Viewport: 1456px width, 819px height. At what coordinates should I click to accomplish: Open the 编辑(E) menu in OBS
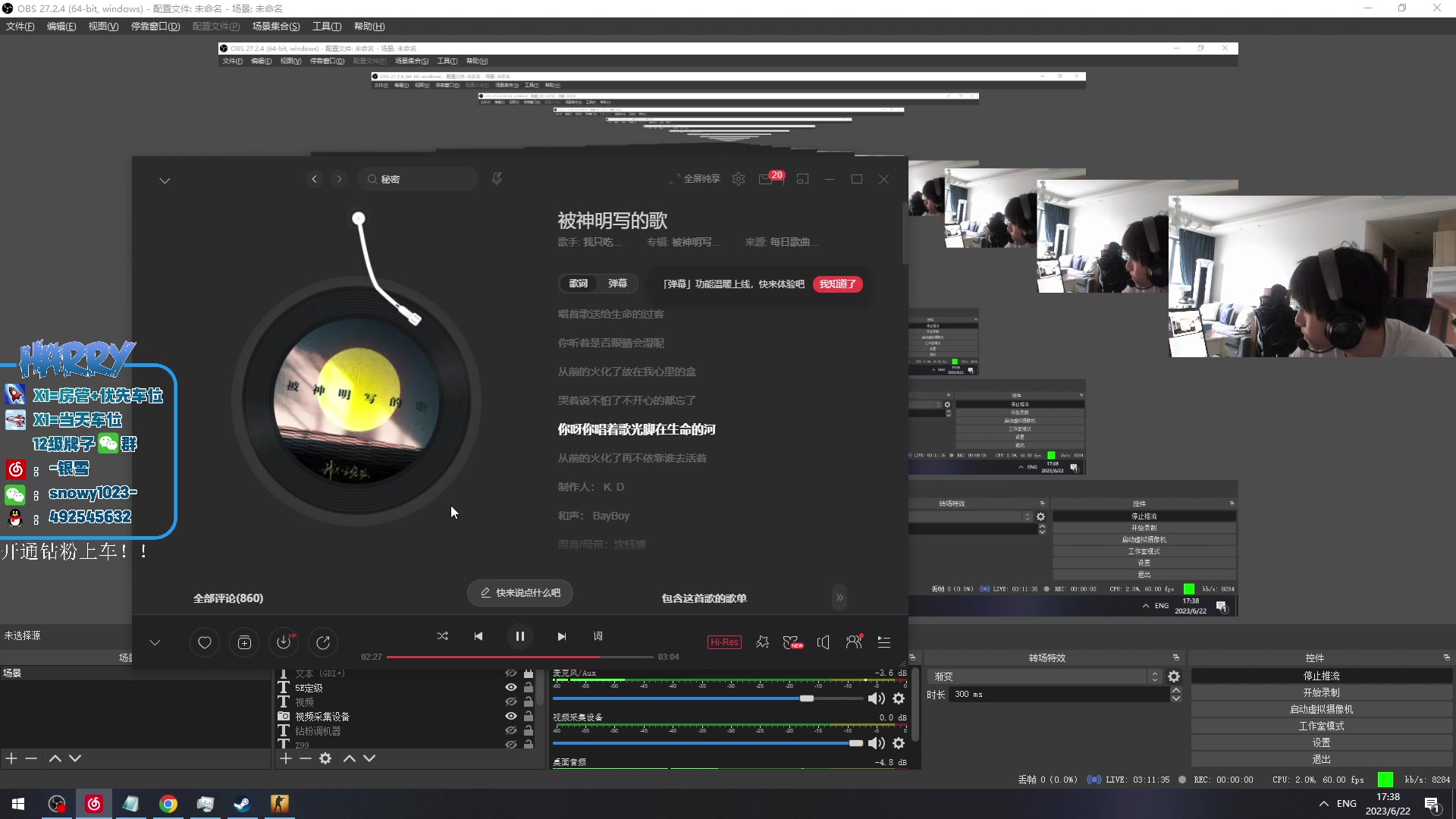point(61,27)
